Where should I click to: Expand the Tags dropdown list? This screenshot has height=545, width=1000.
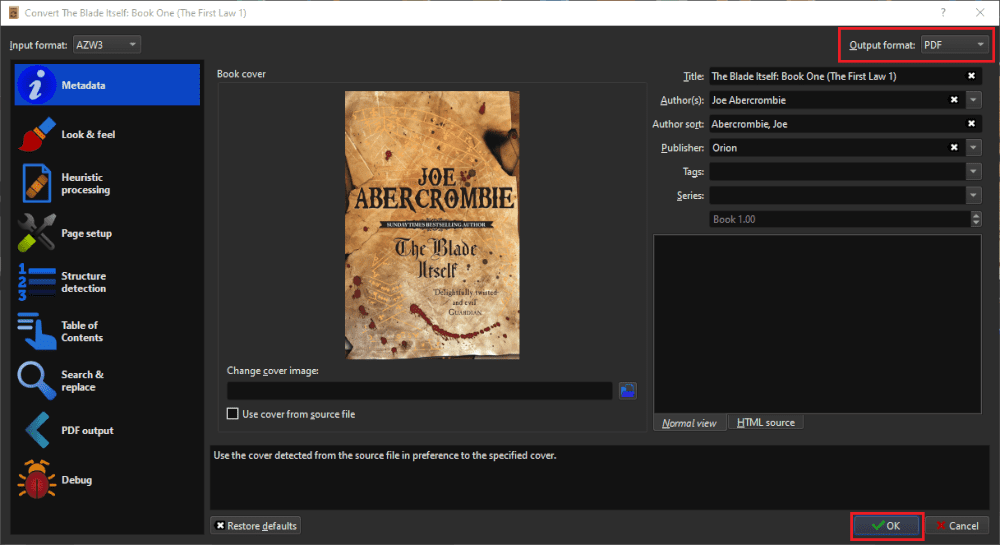point(973,171)
